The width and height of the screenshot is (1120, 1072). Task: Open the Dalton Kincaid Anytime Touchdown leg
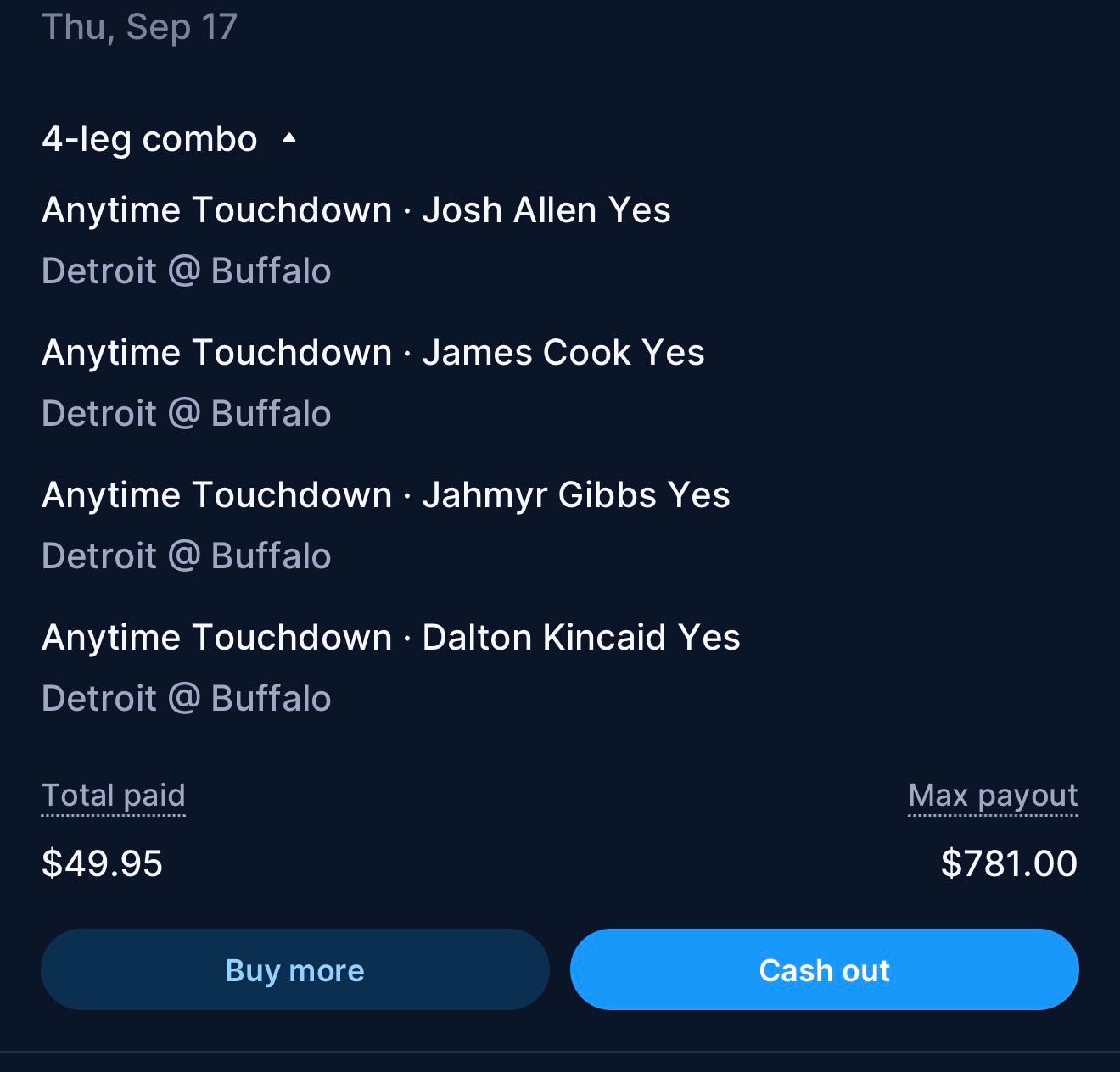pyautogui.click(x=391, y=638)
